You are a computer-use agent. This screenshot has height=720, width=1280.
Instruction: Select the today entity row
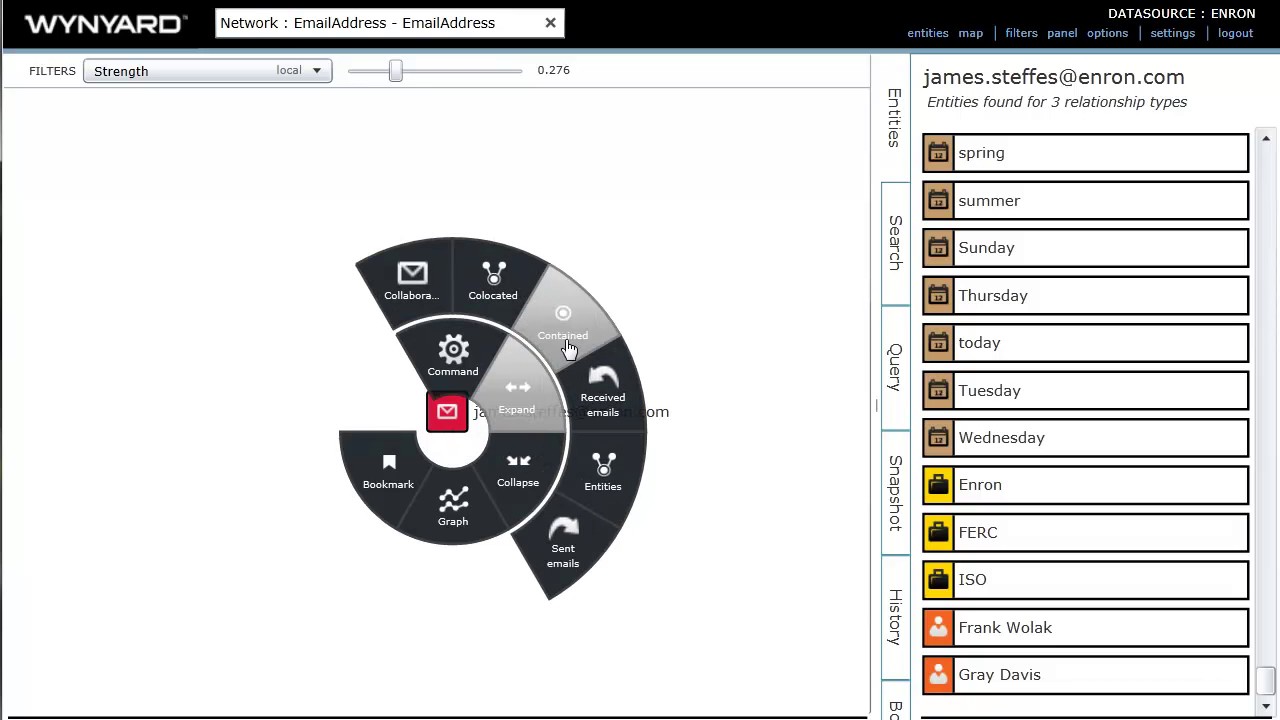click(x=1085, y=343)
